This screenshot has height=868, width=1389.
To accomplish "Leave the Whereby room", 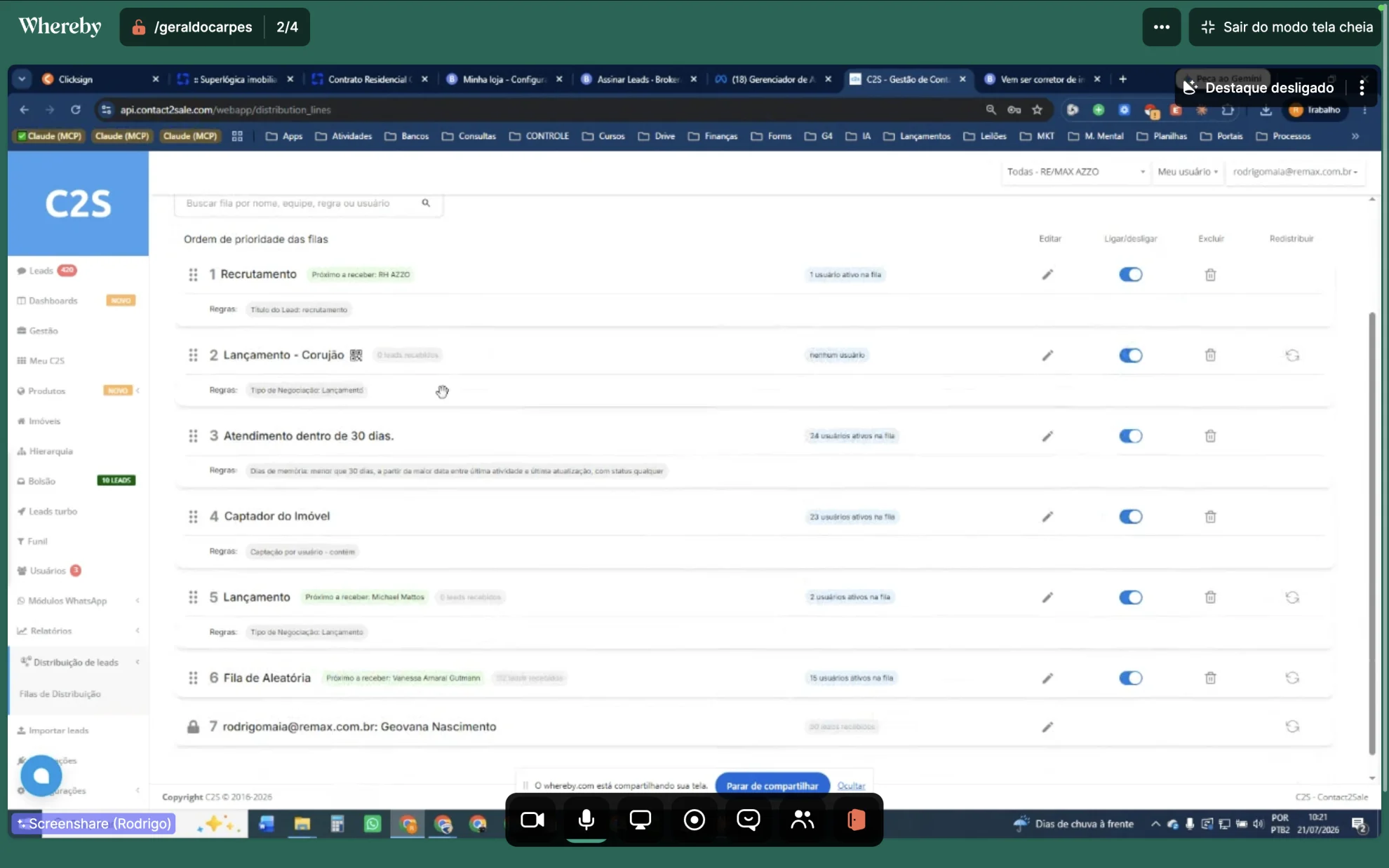I will (x=857, y=820).
